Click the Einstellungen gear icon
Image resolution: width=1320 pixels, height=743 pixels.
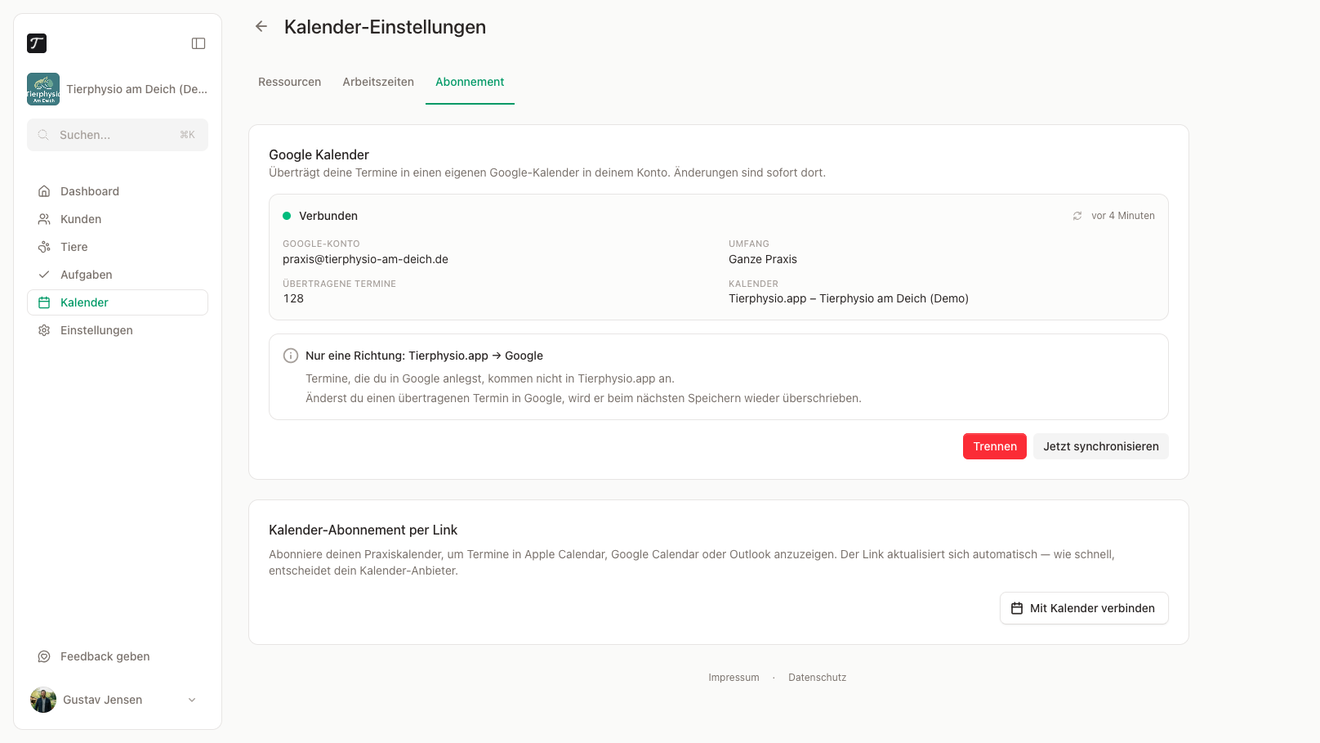pyautogui.click(x=44, y=331)
